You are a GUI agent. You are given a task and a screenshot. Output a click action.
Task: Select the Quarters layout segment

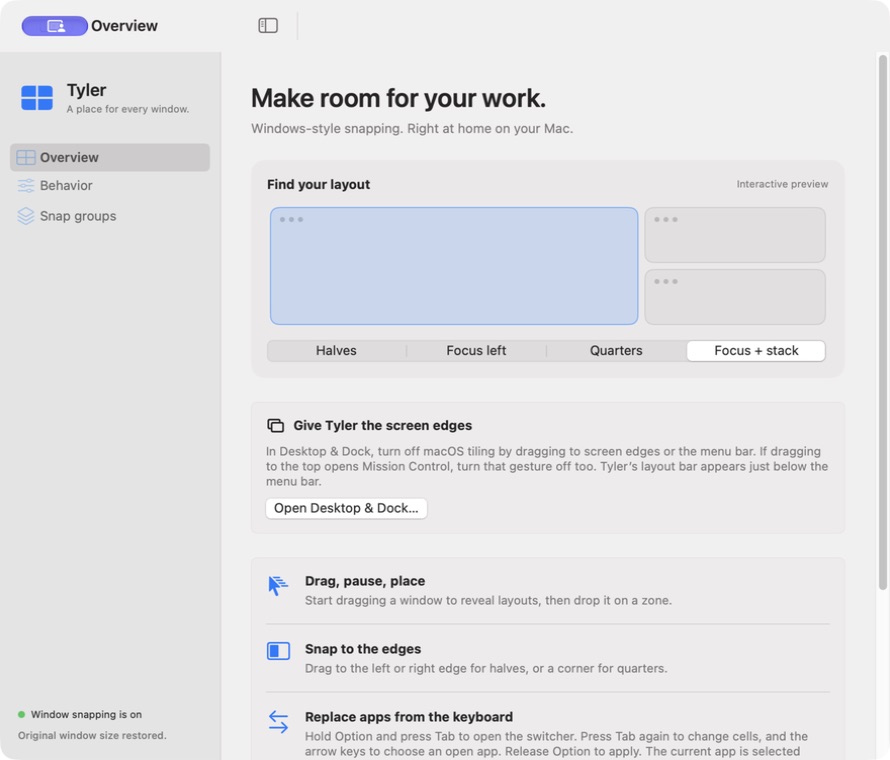616,351
